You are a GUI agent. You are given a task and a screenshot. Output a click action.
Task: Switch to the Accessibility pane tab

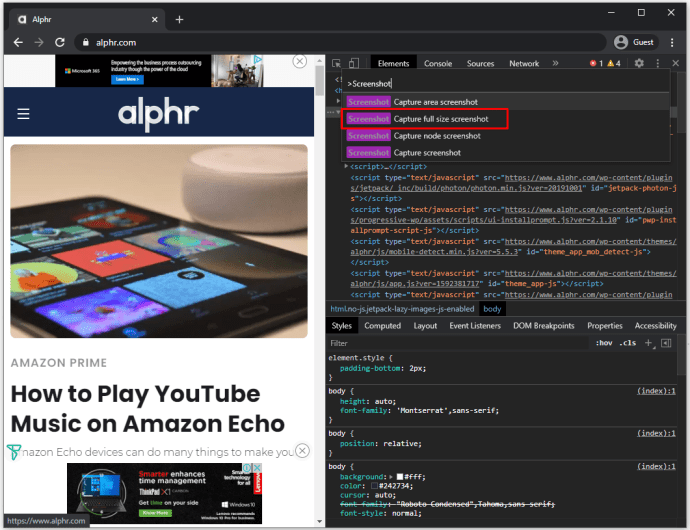click(x=655, y=326)
